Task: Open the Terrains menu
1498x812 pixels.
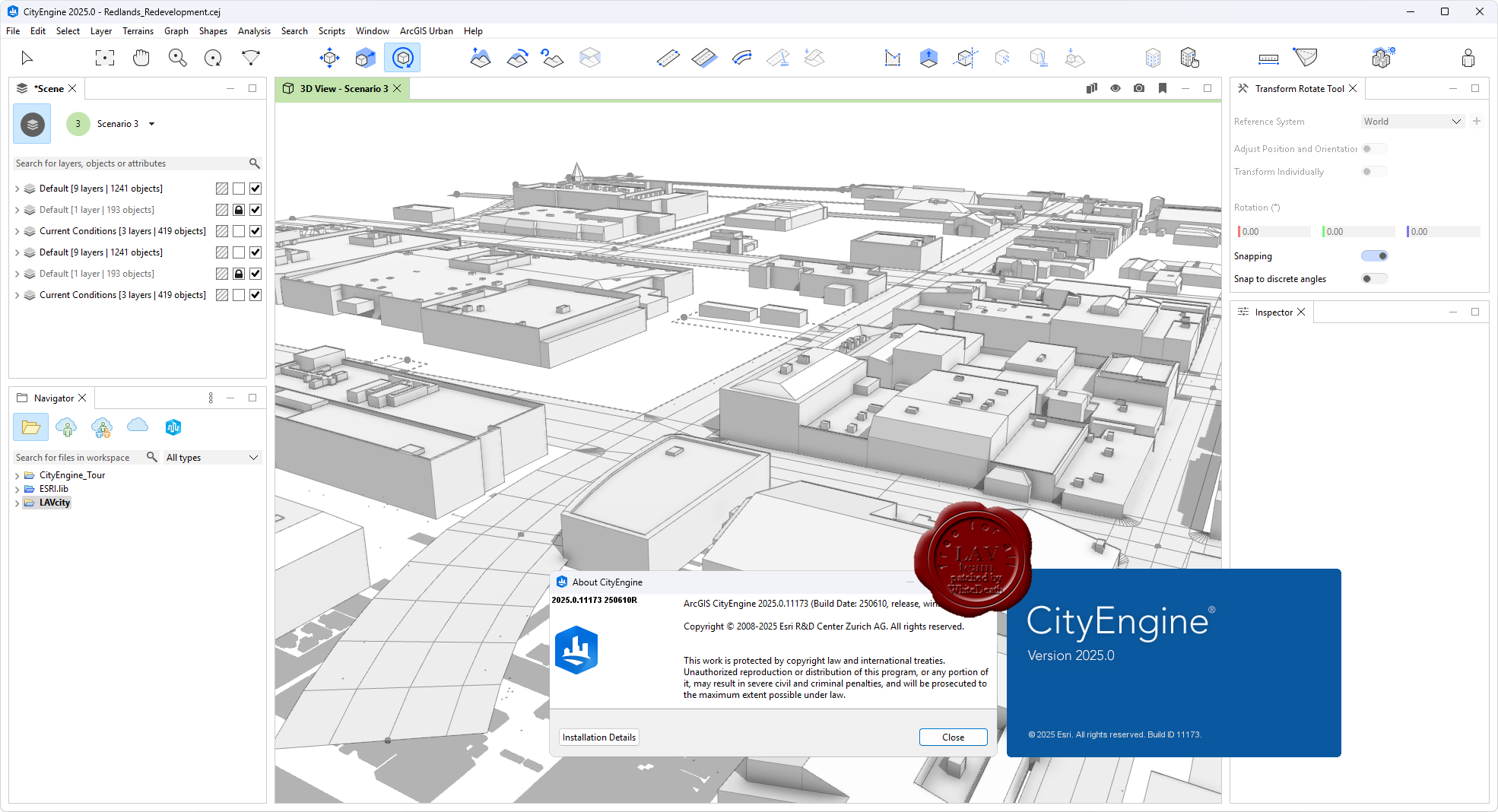Action: (138, 31)
